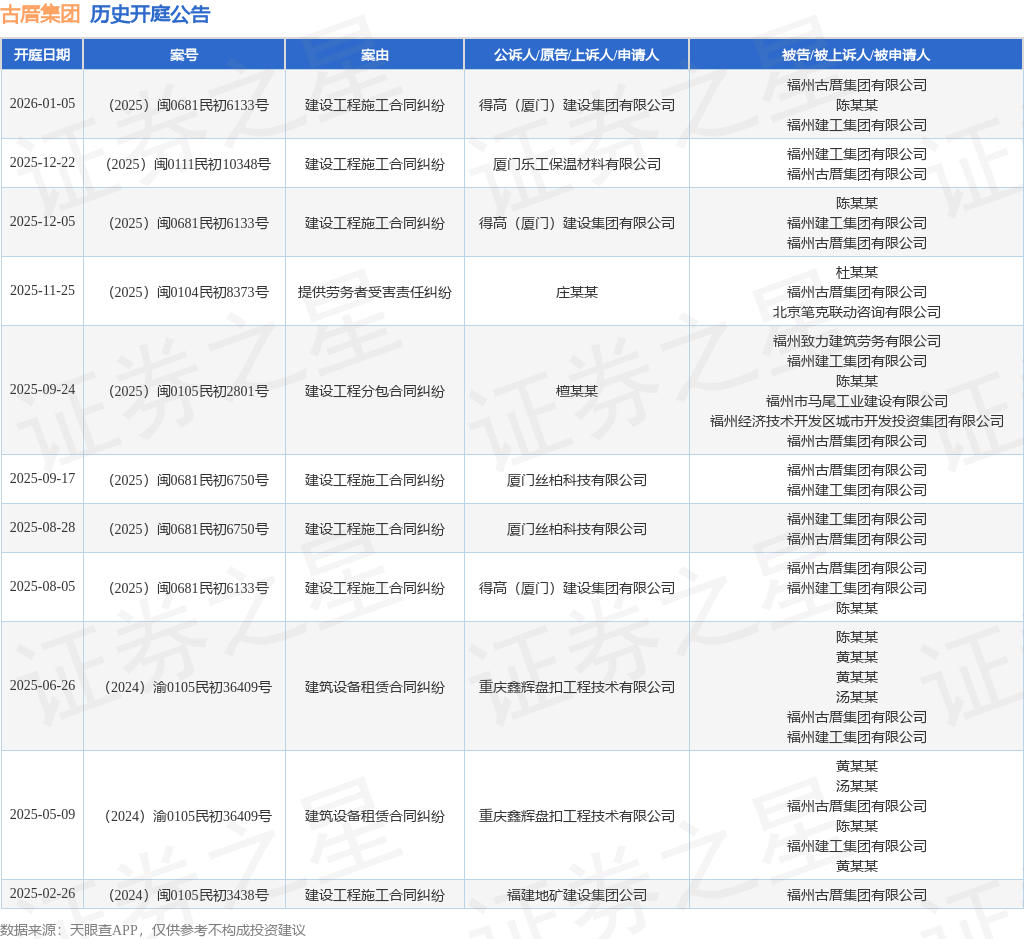Click the date 2025-02-26
1024x939 pixels.
[x=42, y=893]
